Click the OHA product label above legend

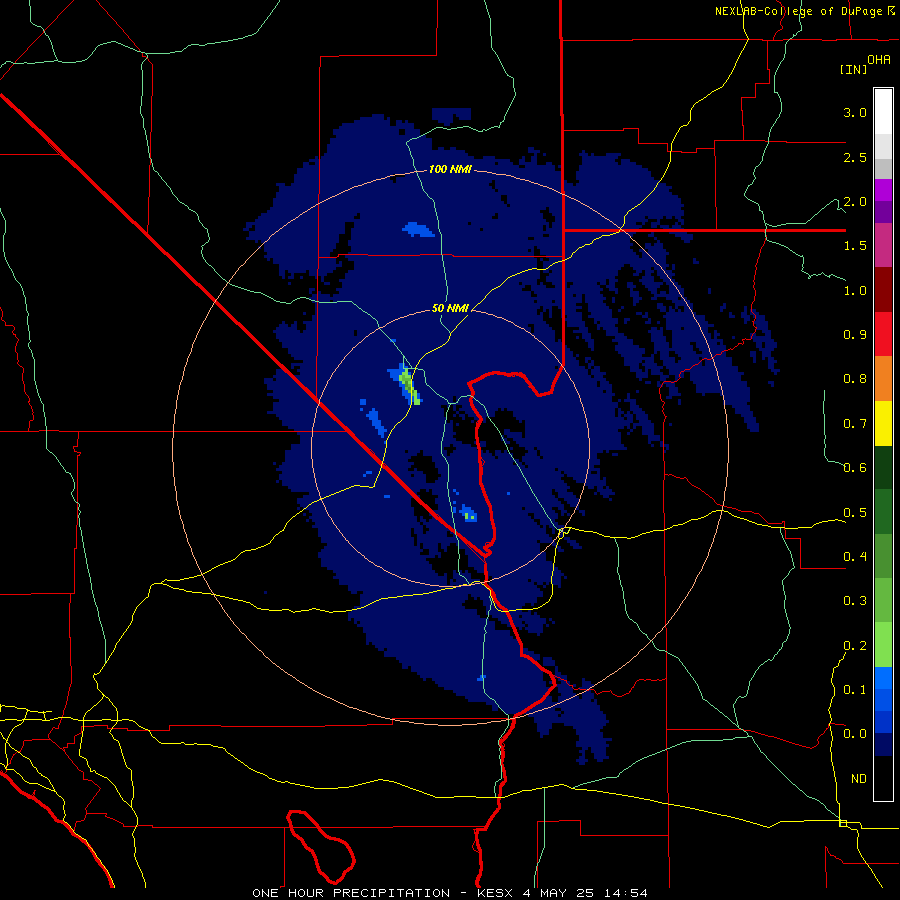click(x=879, y=59)
